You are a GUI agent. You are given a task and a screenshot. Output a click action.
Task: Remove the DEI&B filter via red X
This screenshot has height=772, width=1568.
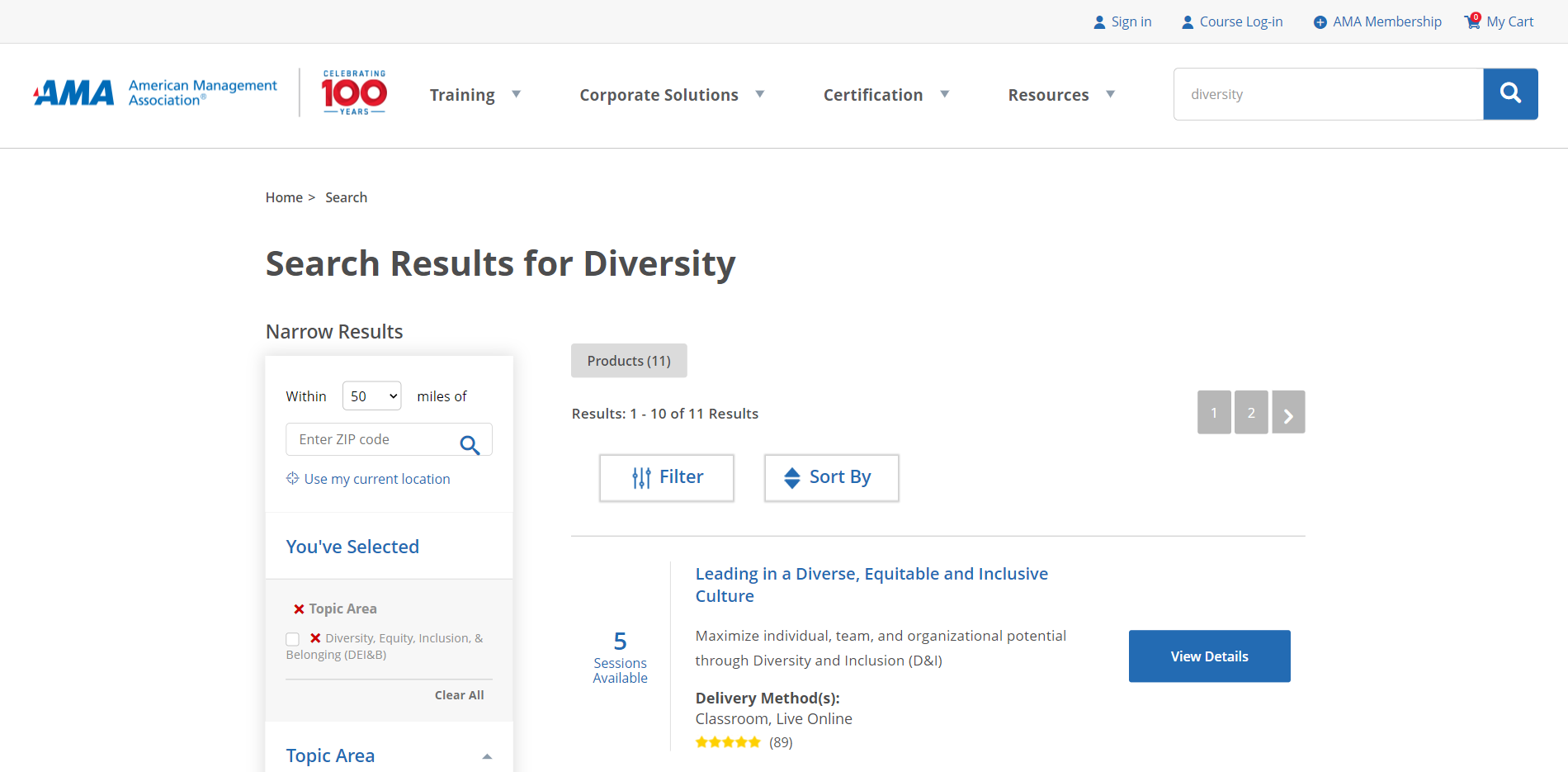point(315,638)
